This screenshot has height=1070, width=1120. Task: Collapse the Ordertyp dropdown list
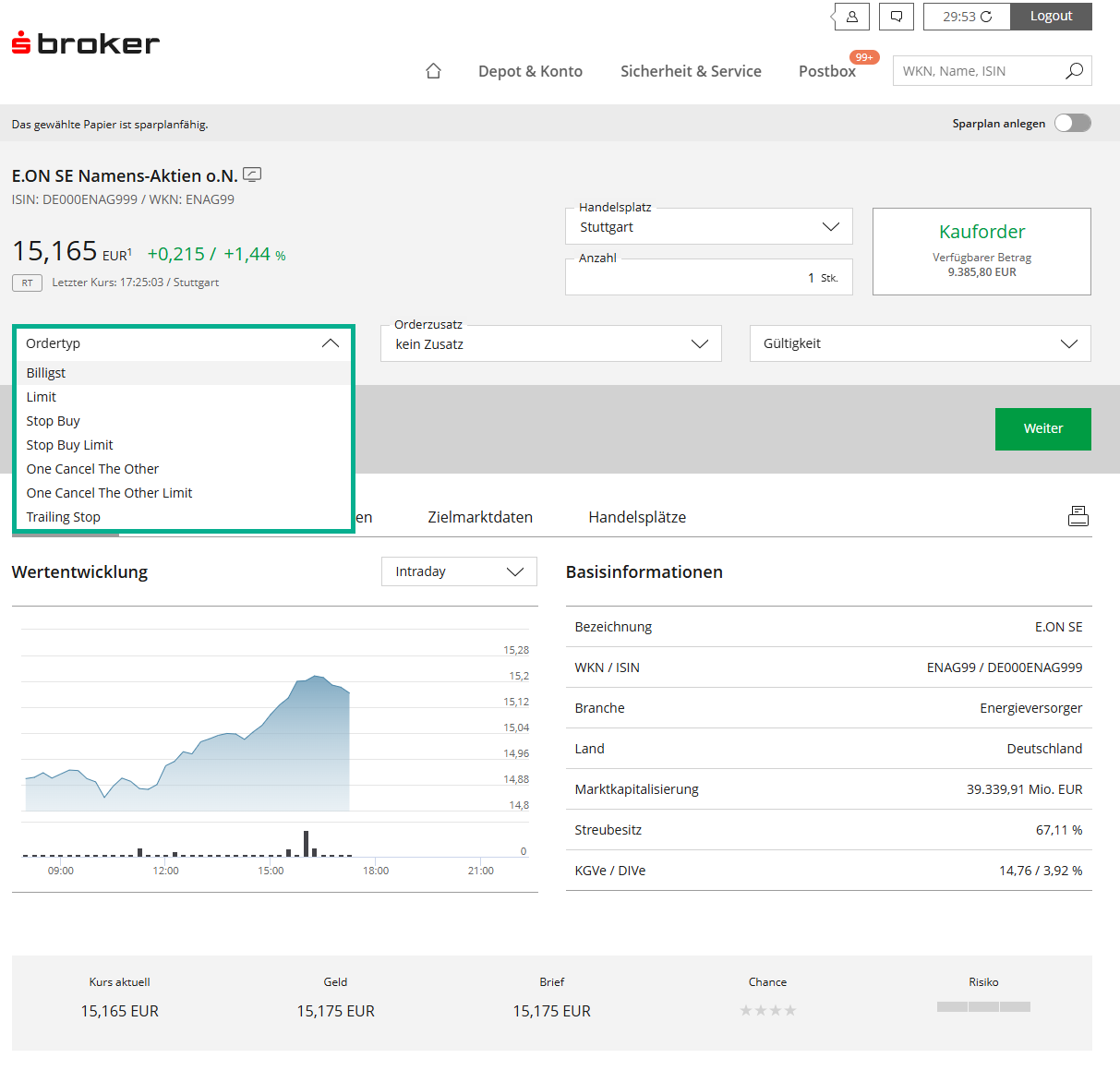click(330, 343)
